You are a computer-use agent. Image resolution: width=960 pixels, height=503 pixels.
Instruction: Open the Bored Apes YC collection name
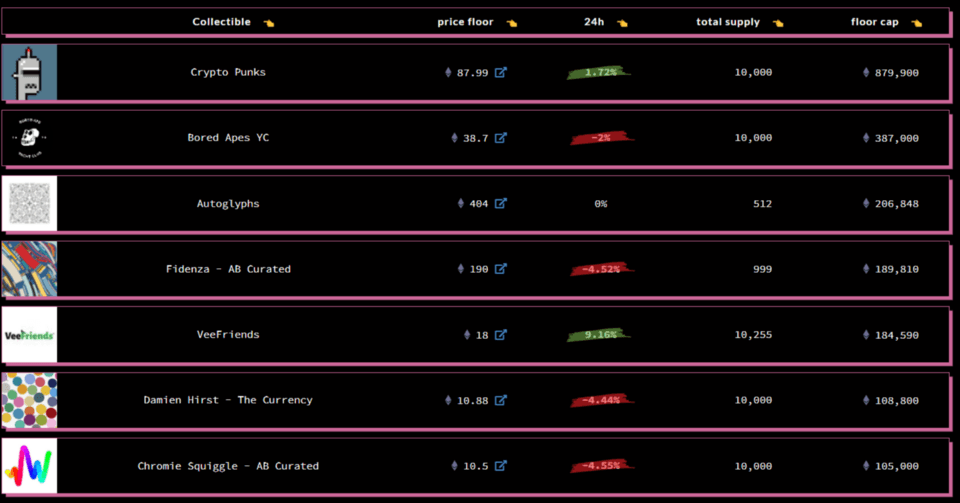click(228, 138)
